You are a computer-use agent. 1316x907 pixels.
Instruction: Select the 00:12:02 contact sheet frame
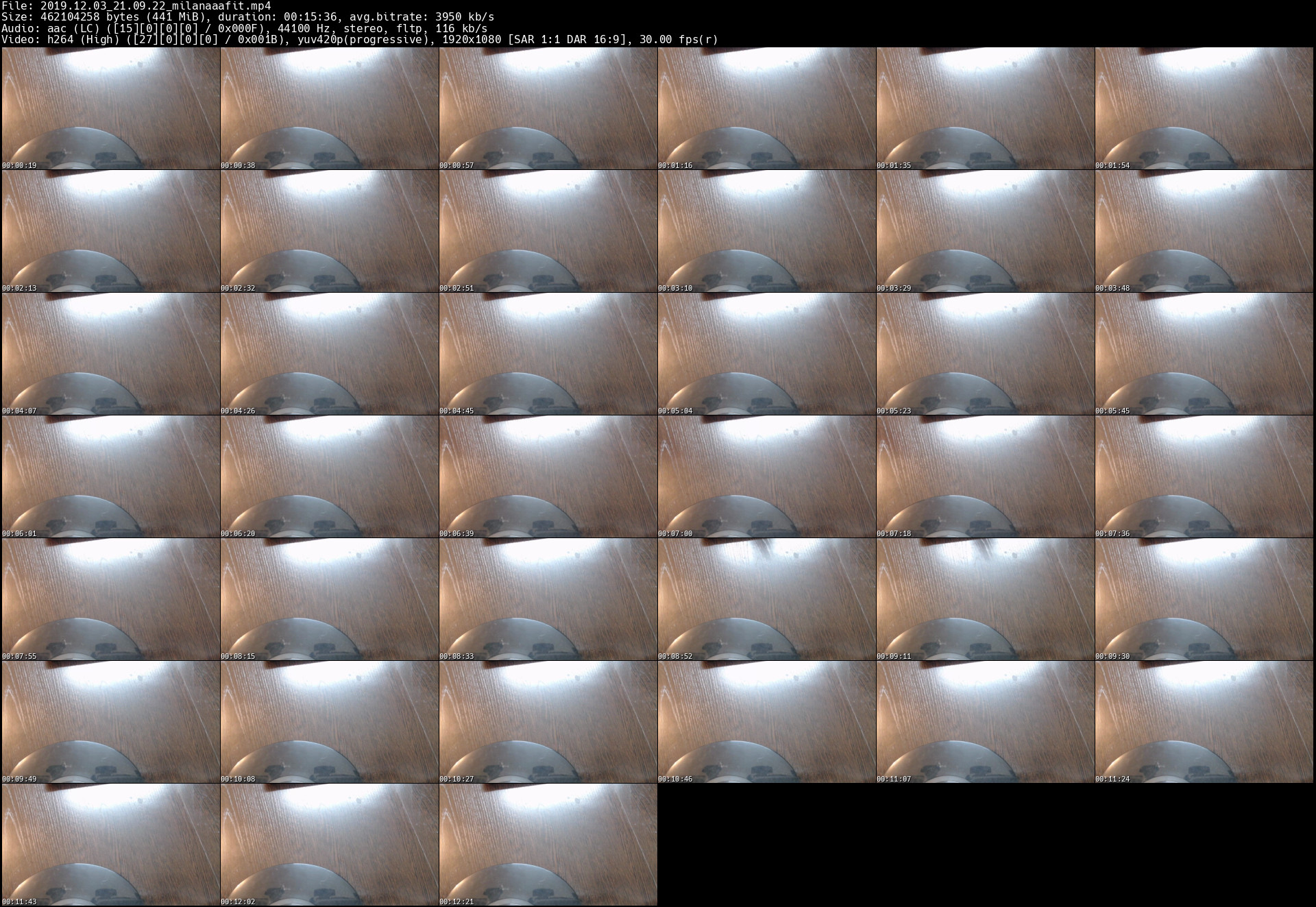pos(329,845)
